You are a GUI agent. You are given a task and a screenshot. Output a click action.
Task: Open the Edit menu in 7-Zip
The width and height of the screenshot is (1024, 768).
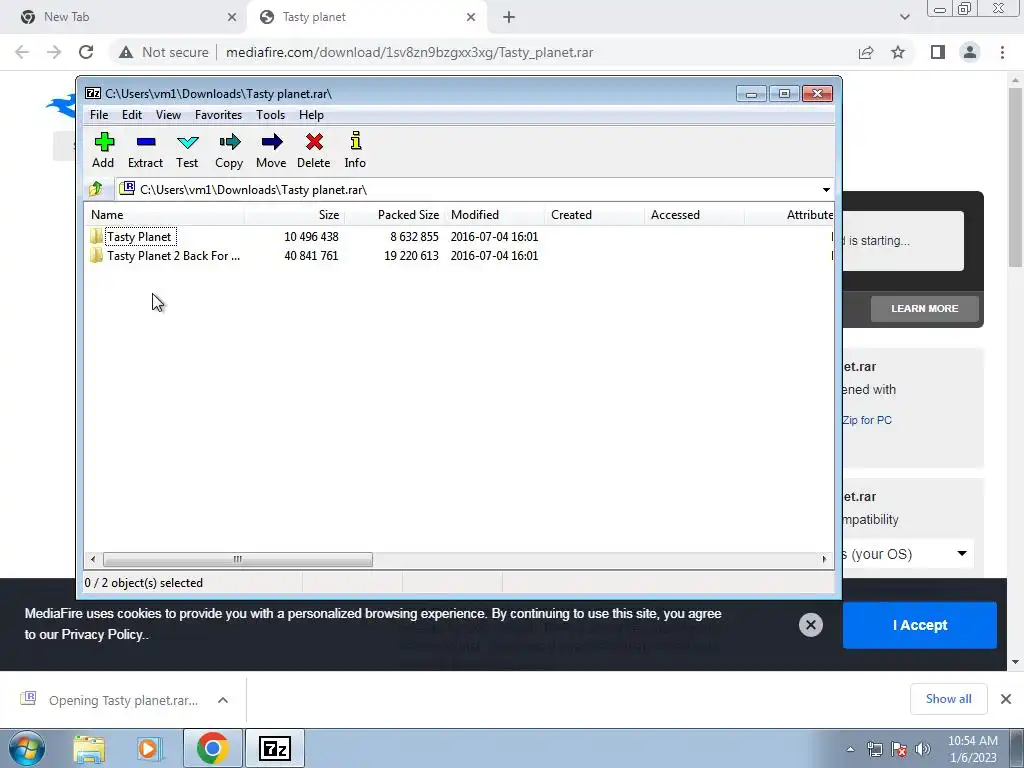[132, 115]
